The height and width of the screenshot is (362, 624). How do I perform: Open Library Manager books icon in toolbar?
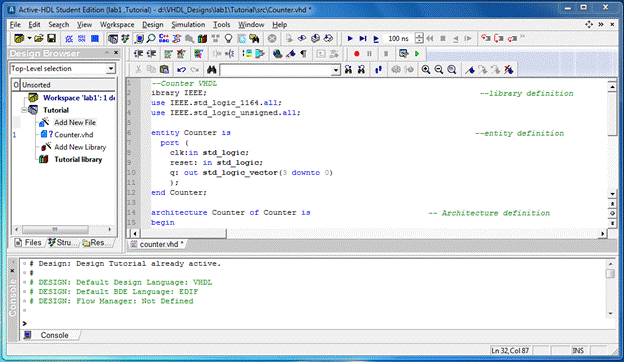click(202, 39)
